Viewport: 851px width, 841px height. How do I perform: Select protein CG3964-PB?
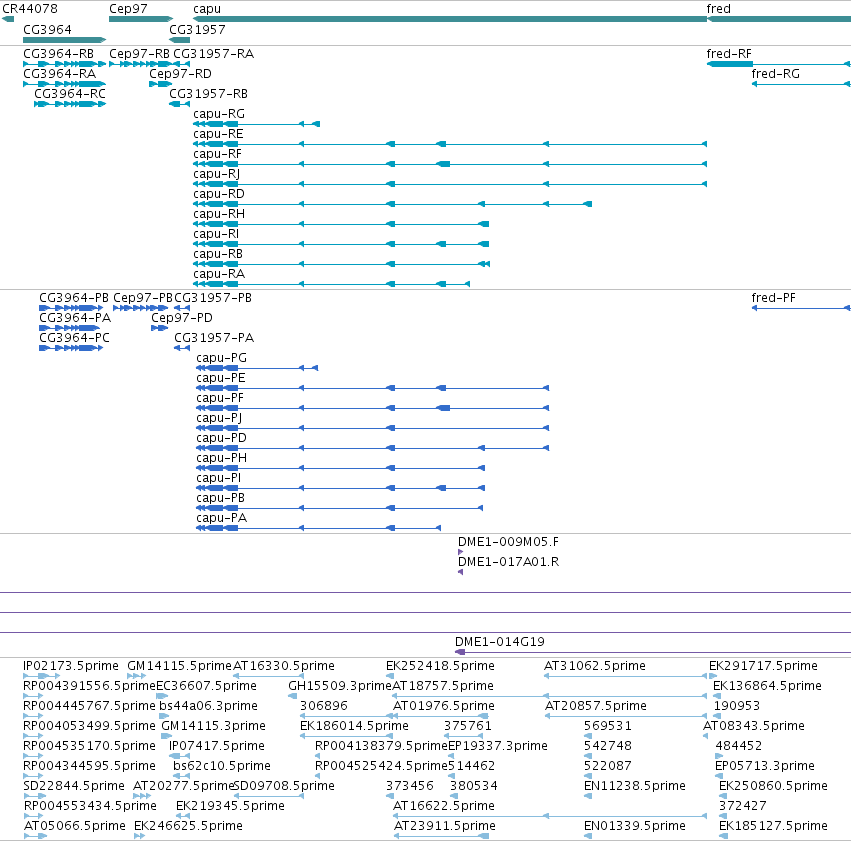point(71,308)
